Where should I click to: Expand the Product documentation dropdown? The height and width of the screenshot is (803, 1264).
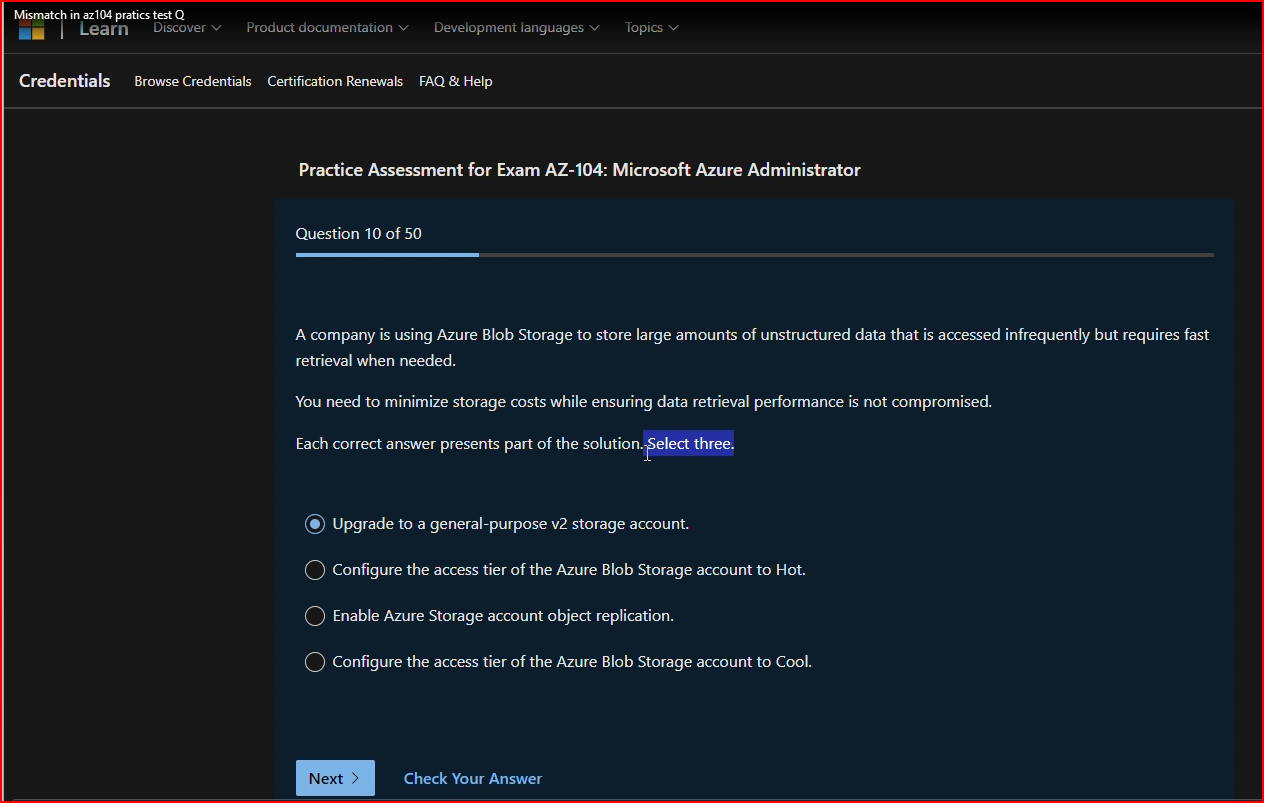327,27
